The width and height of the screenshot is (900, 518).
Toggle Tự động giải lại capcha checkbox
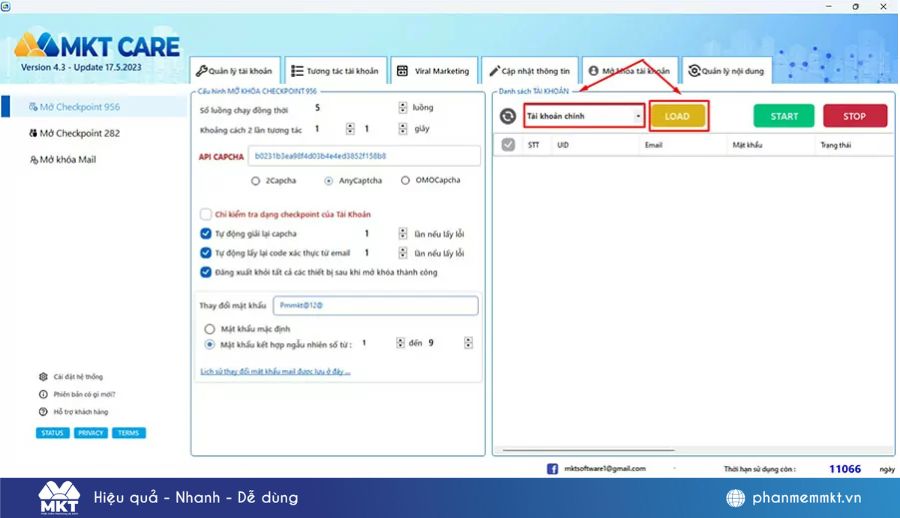[x=205, y=234]
